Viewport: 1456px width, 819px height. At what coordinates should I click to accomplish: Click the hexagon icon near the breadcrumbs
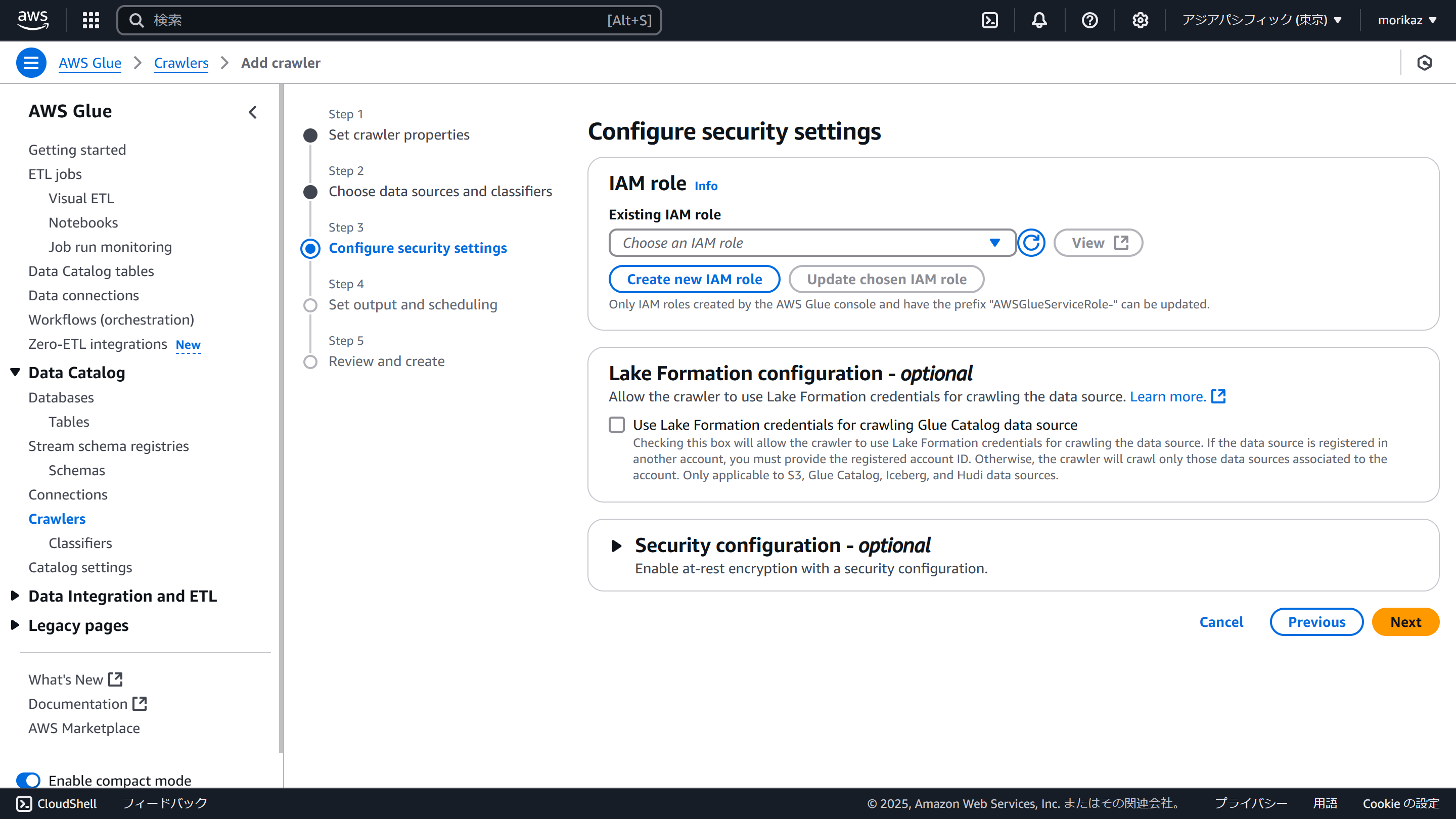[x=1424, y=63]
